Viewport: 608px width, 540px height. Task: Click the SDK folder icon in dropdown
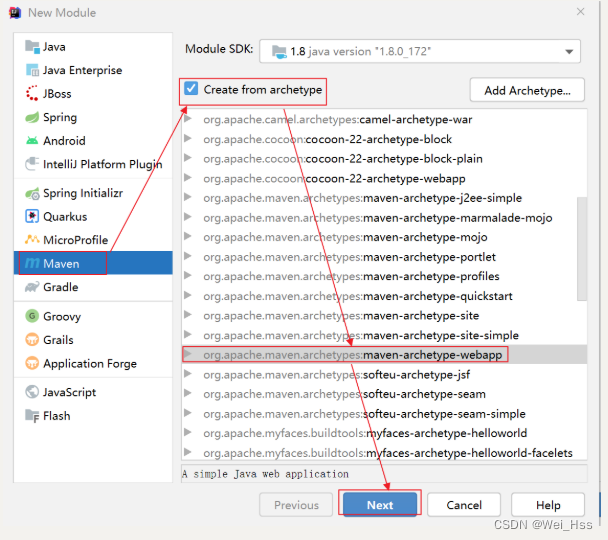pyautogui.click(x=279, y=52)
